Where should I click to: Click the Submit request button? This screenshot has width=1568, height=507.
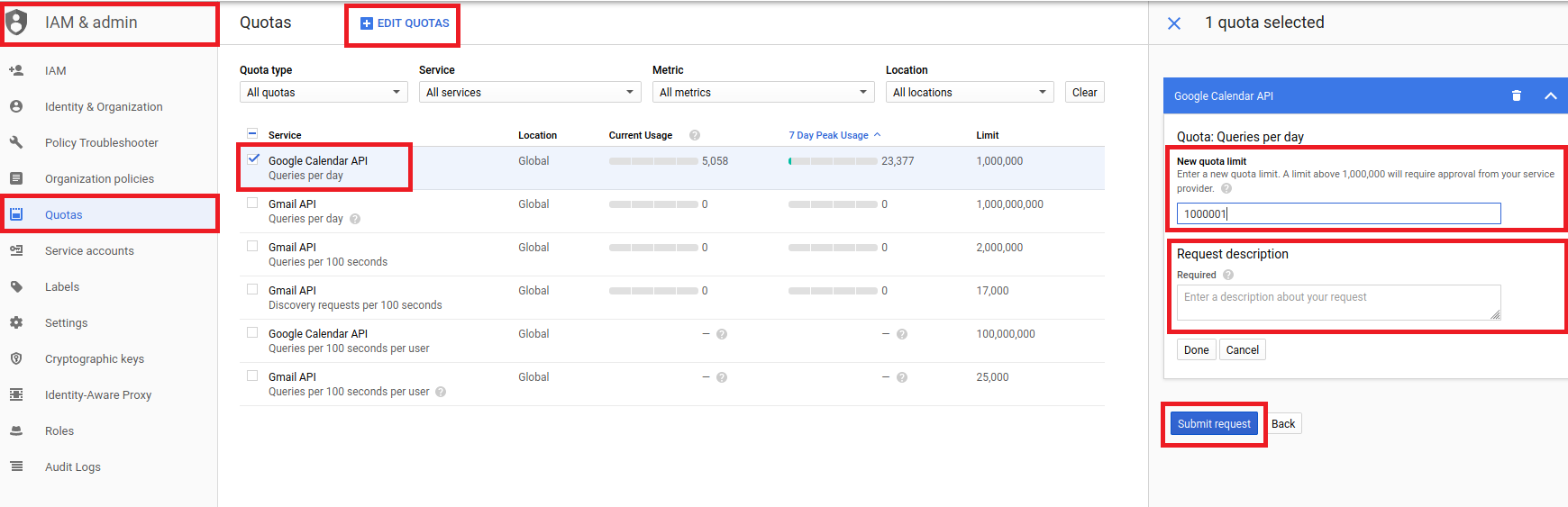click(x=1213, y=424)
